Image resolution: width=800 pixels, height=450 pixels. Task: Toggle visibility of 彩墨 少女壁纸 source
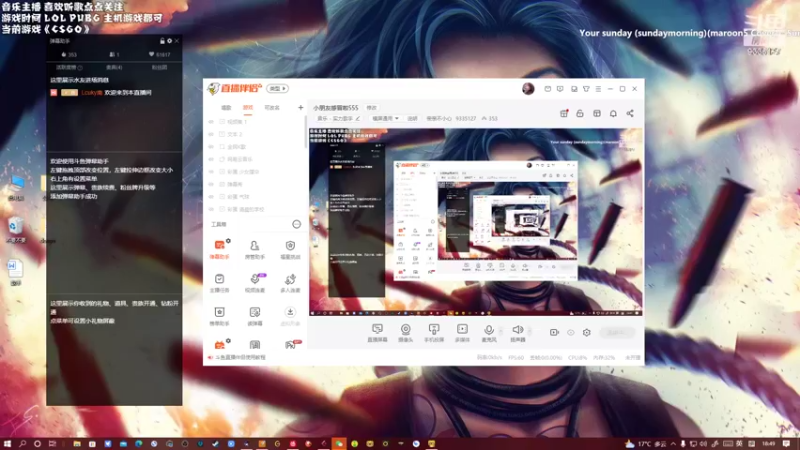[211, 172]
